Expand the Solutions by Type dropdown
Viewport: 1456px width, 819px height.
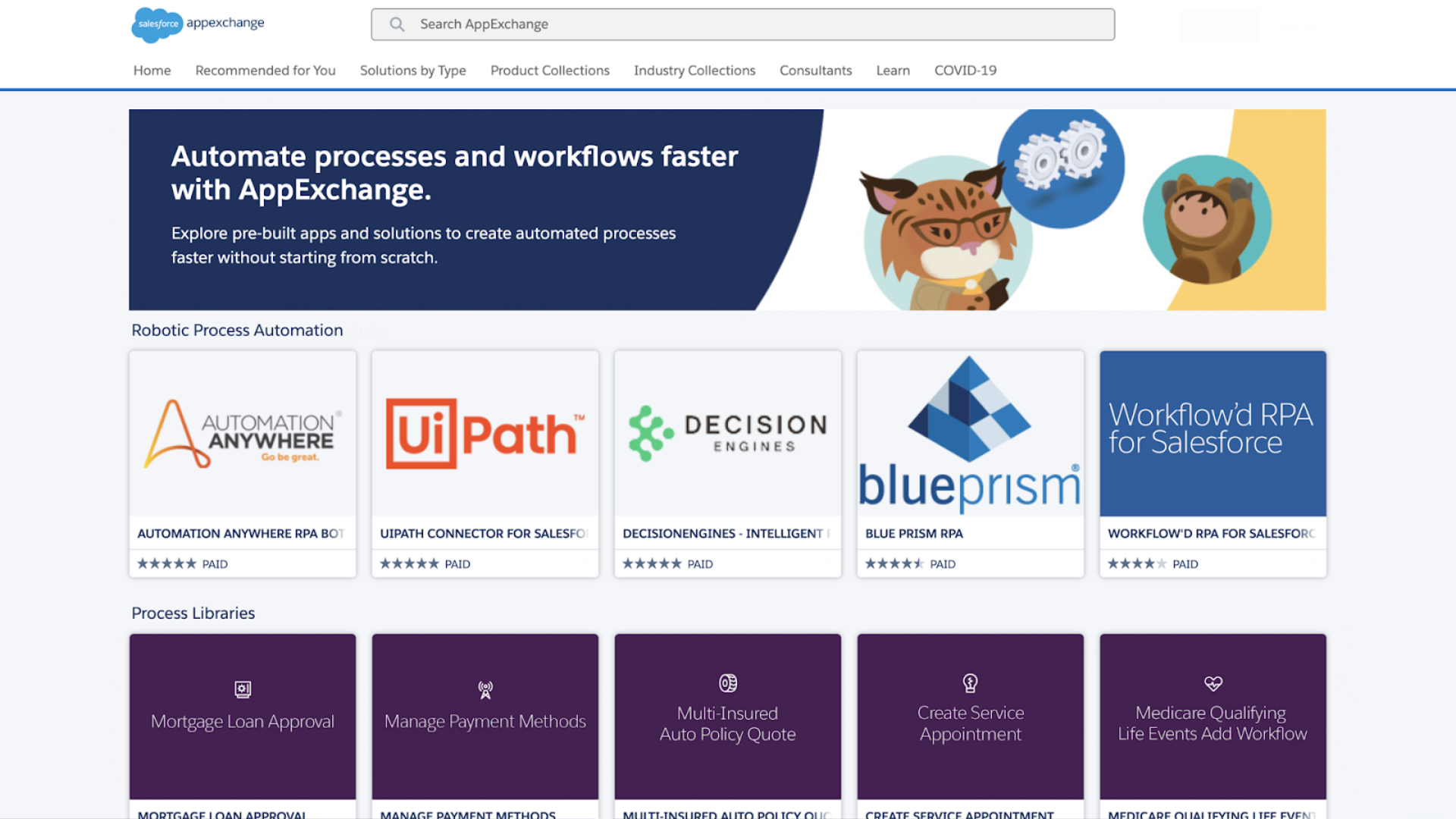412,70
